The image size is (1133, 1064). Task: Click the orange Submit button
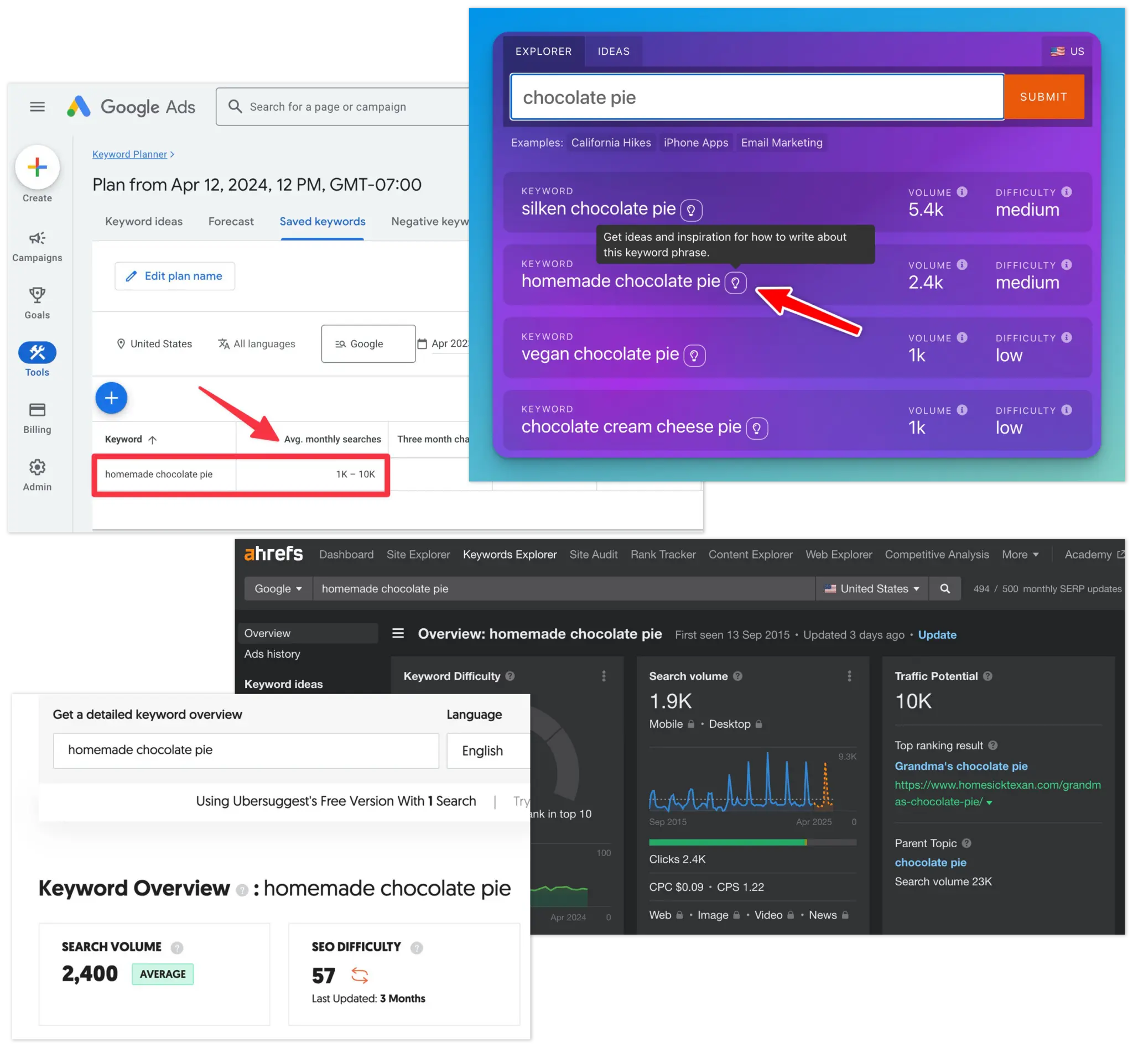click(x=1043, y=96)
